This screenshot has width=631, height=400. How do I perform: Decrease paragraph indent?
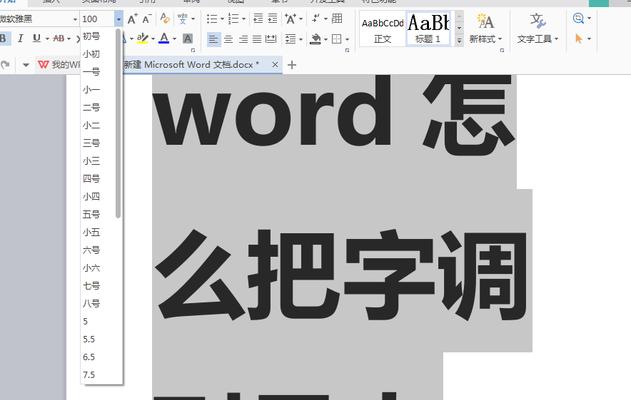pos(258,19)
